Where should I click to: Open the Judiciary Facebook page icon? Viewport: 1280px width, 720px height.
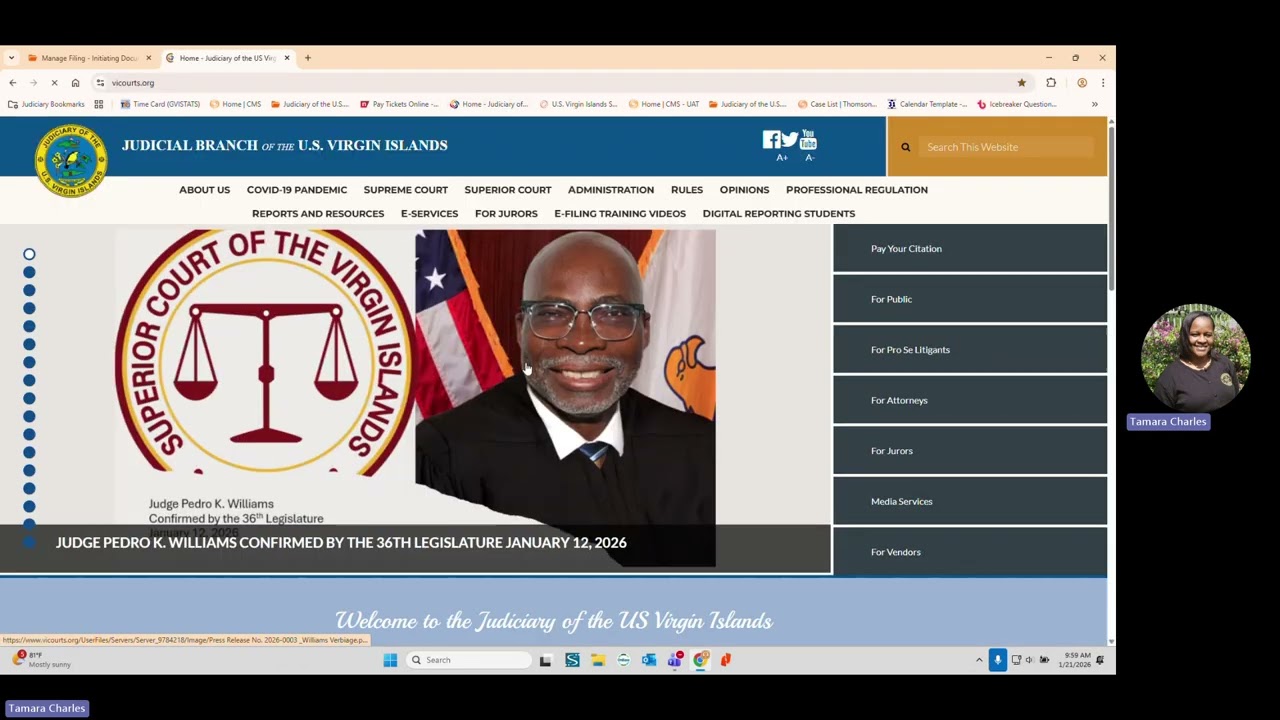pos(771,140)
